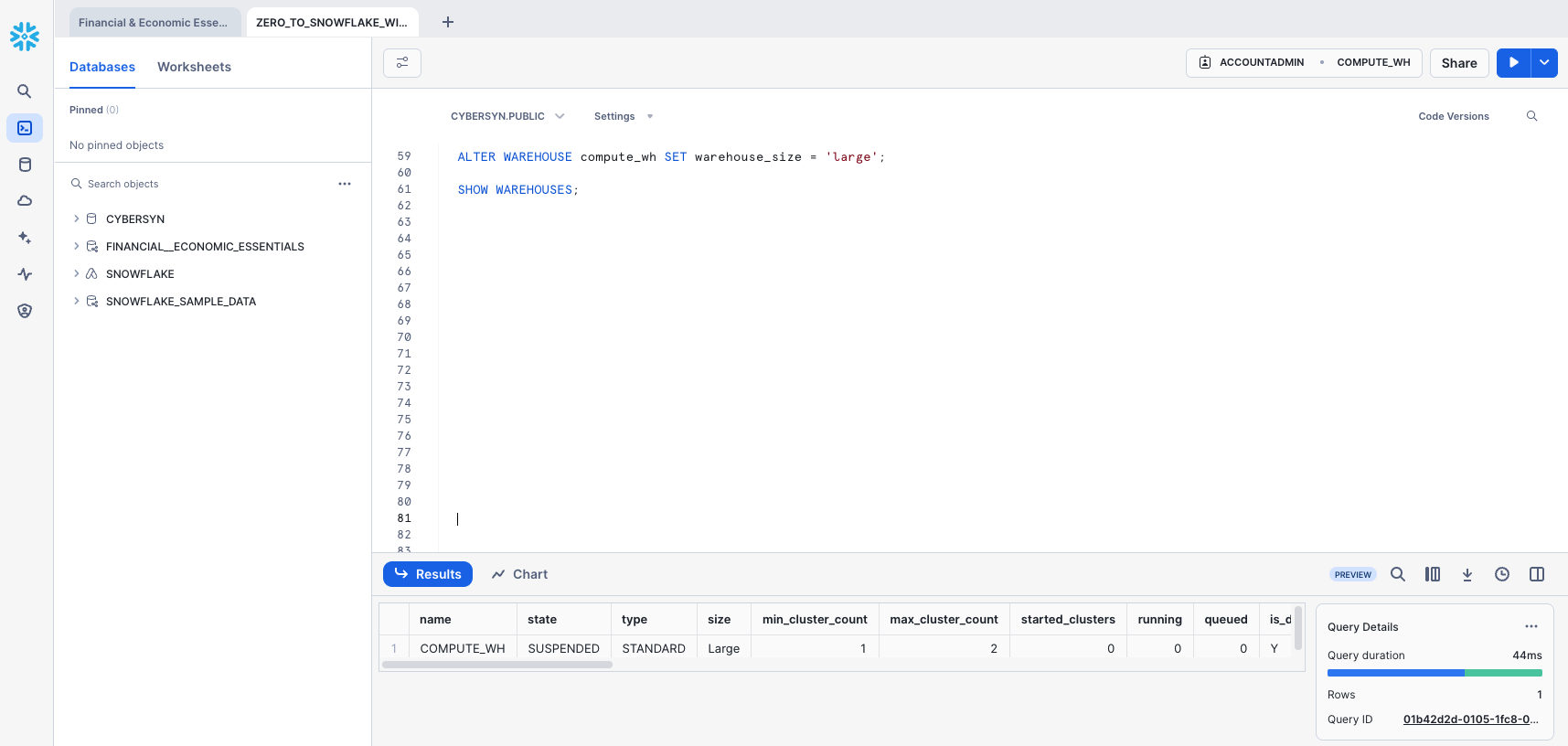Click the SNOWFLAKE database icon
Image resolution: width=1568 pixels, height=746 pixels.
[91, 274]
